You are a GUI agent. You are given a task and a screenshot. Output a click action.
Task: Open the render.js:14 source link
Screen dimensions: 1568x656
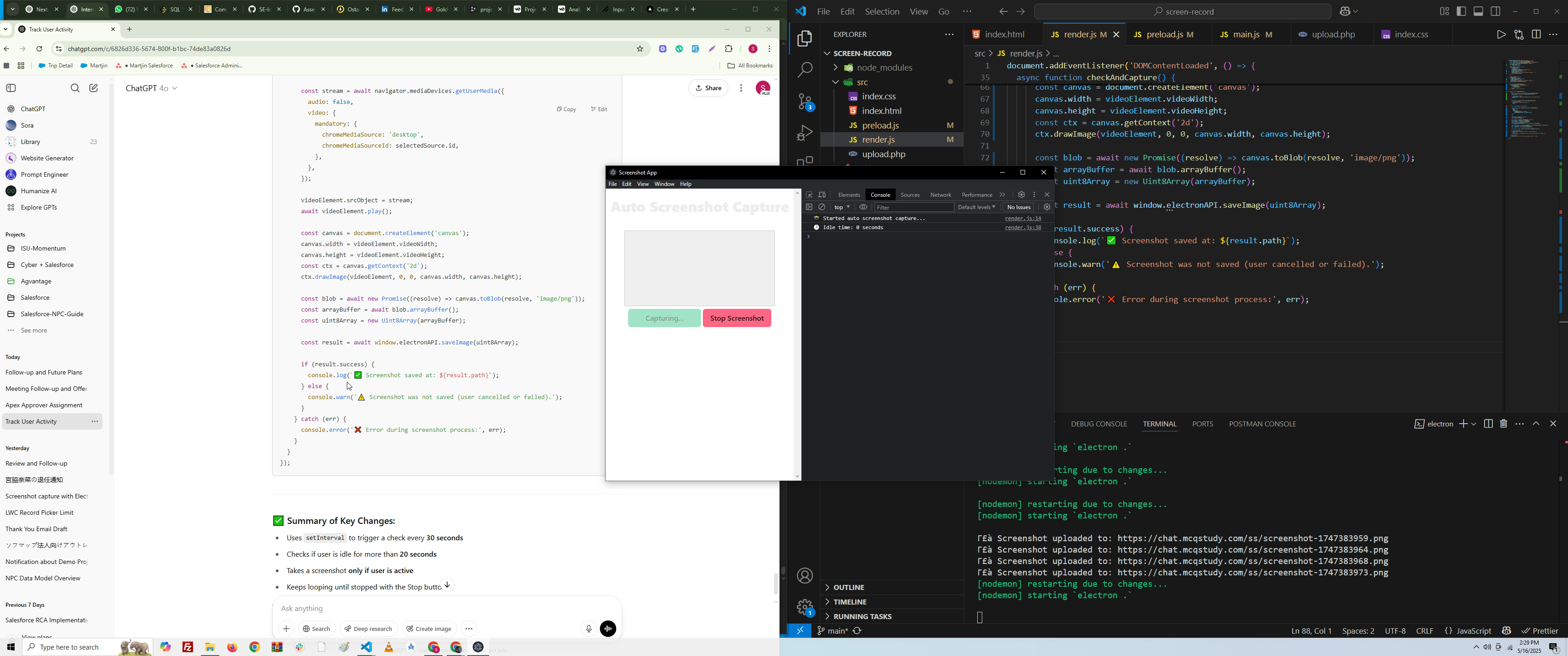click(x=1022, y=219)
